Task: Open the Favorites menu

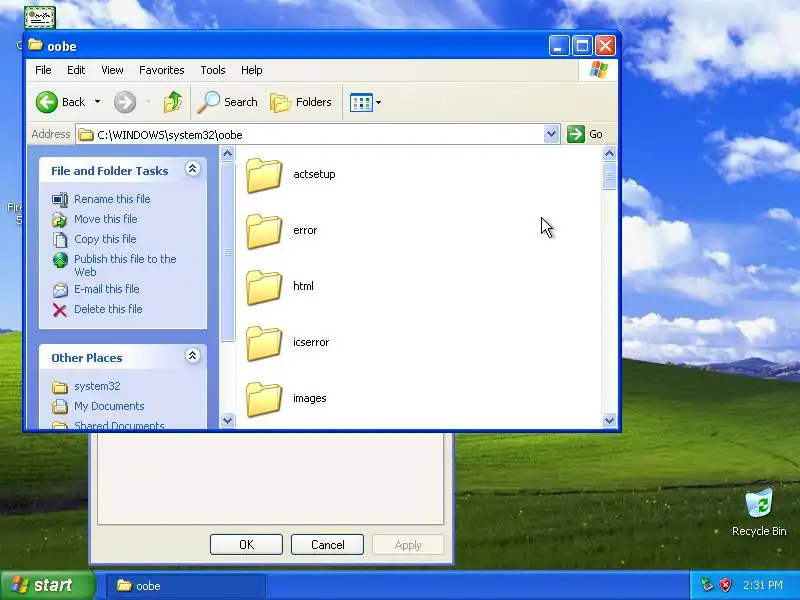Action: (x=161, y=70)
